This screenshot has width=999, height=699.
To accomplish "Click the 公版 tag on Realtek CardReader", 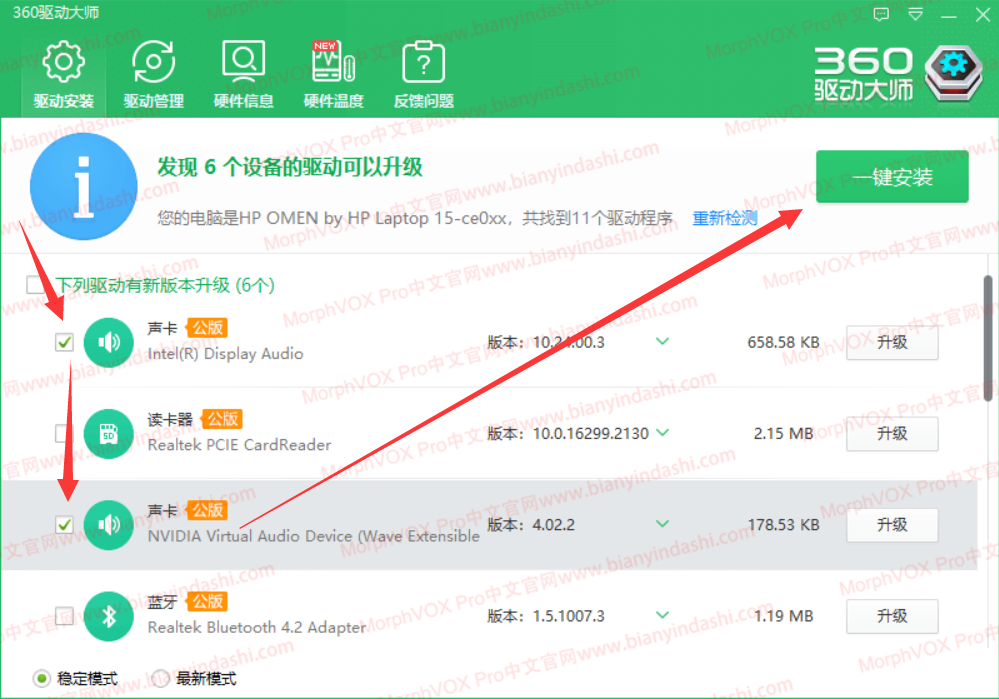I will click(222, 419).
